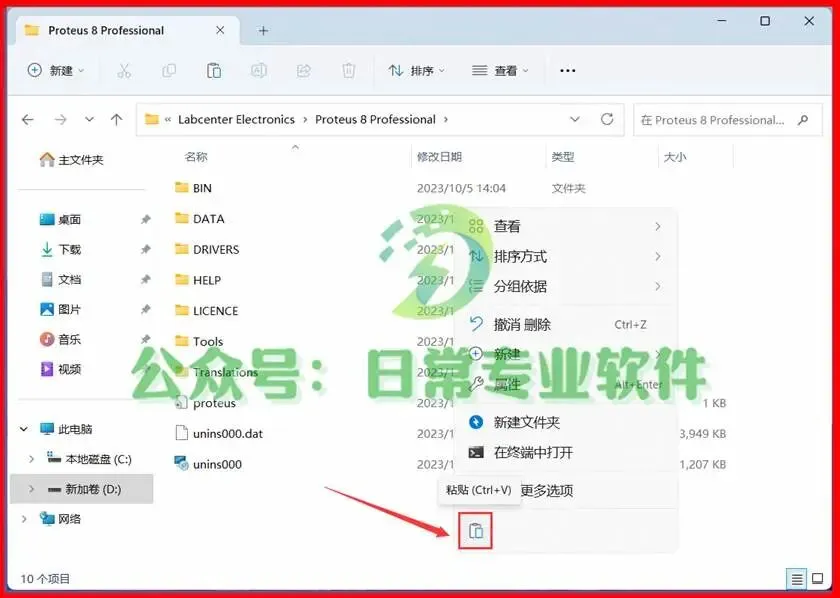Click the Paste icon in context menu
840x598 pixels.
(x=476, y=530)
